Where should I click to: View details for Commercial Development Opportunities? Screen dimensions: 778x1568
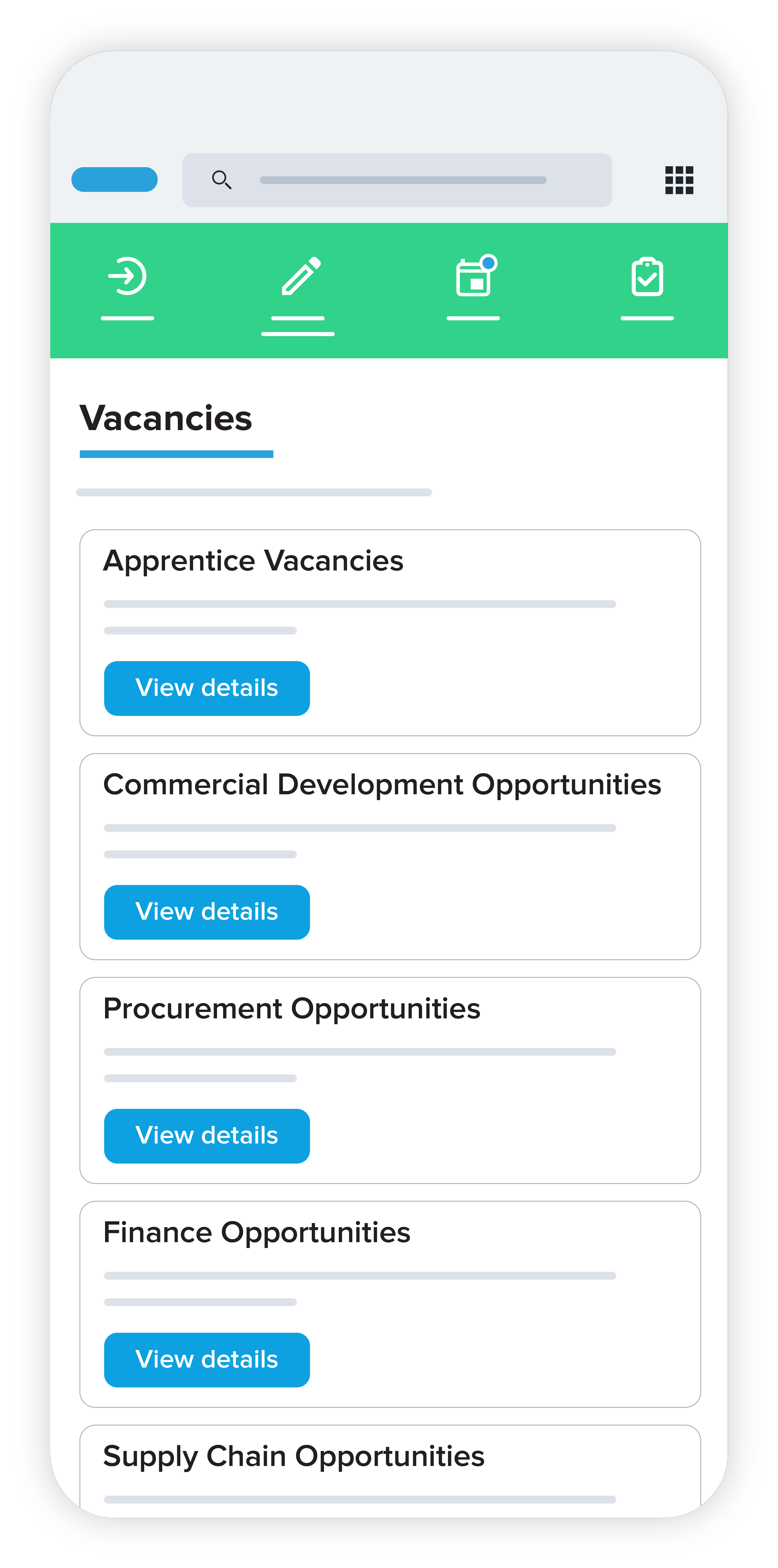(207, 912)
